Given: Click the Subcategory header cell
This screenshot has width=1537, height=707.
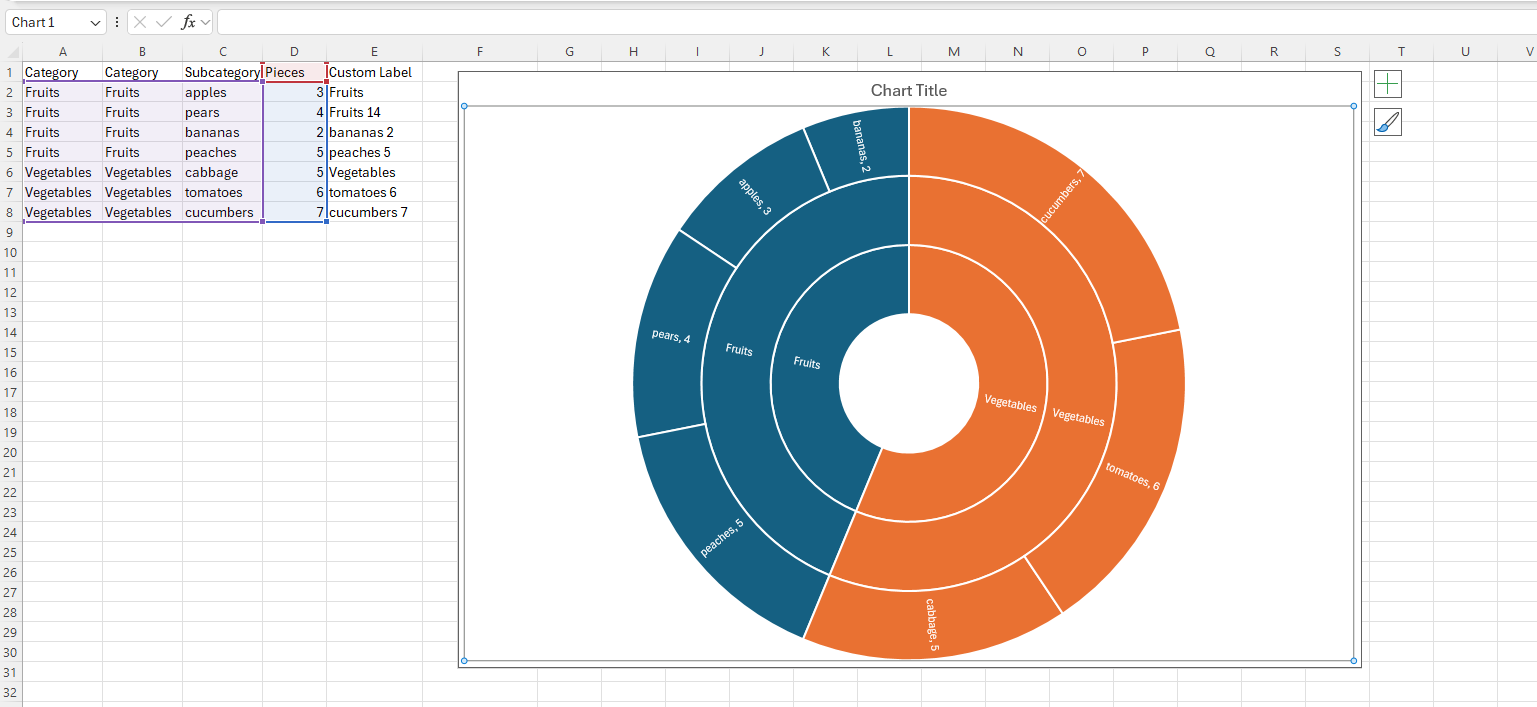Looking at the screenshot, I should 222,72.
